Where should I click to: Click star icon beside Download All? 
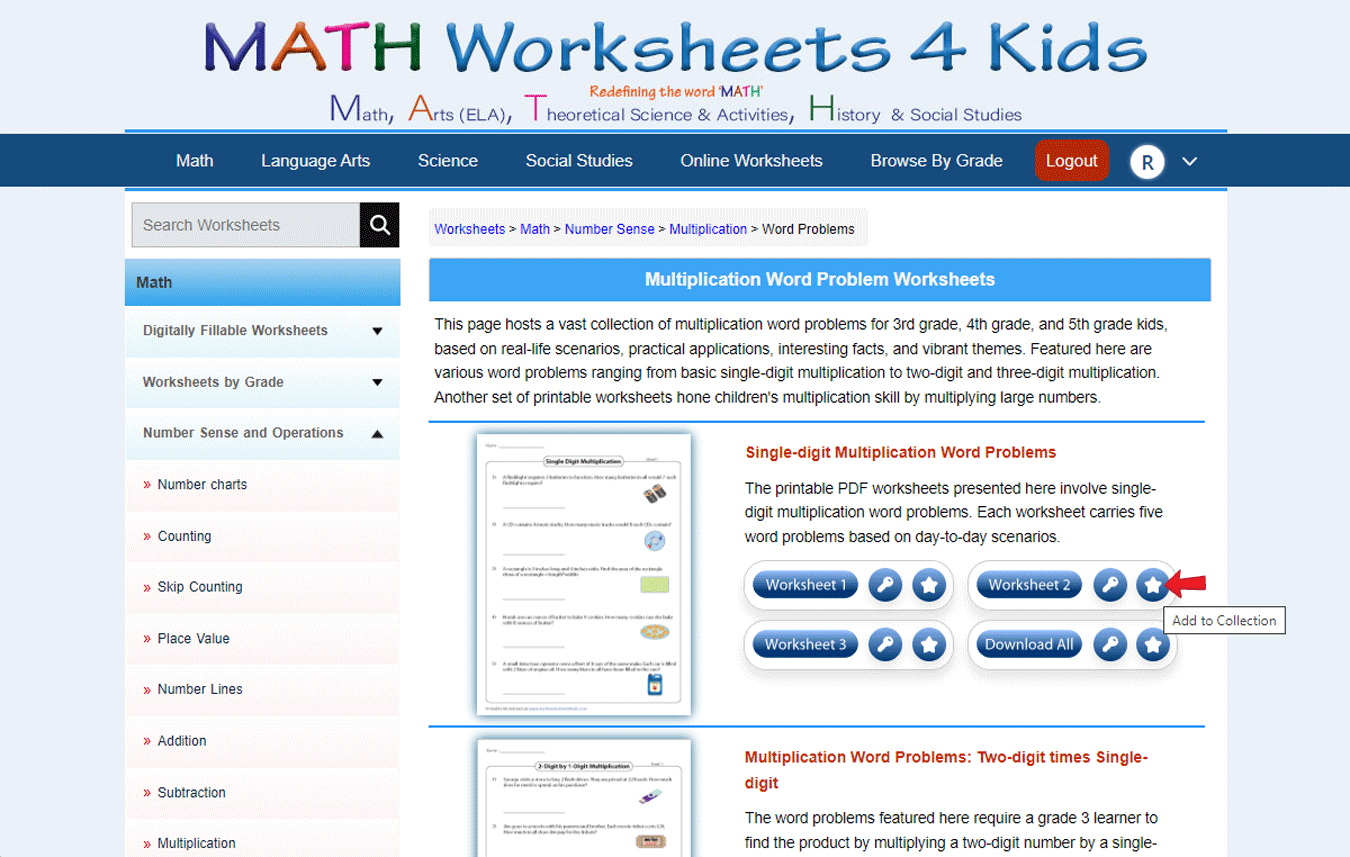point(1152,645)
